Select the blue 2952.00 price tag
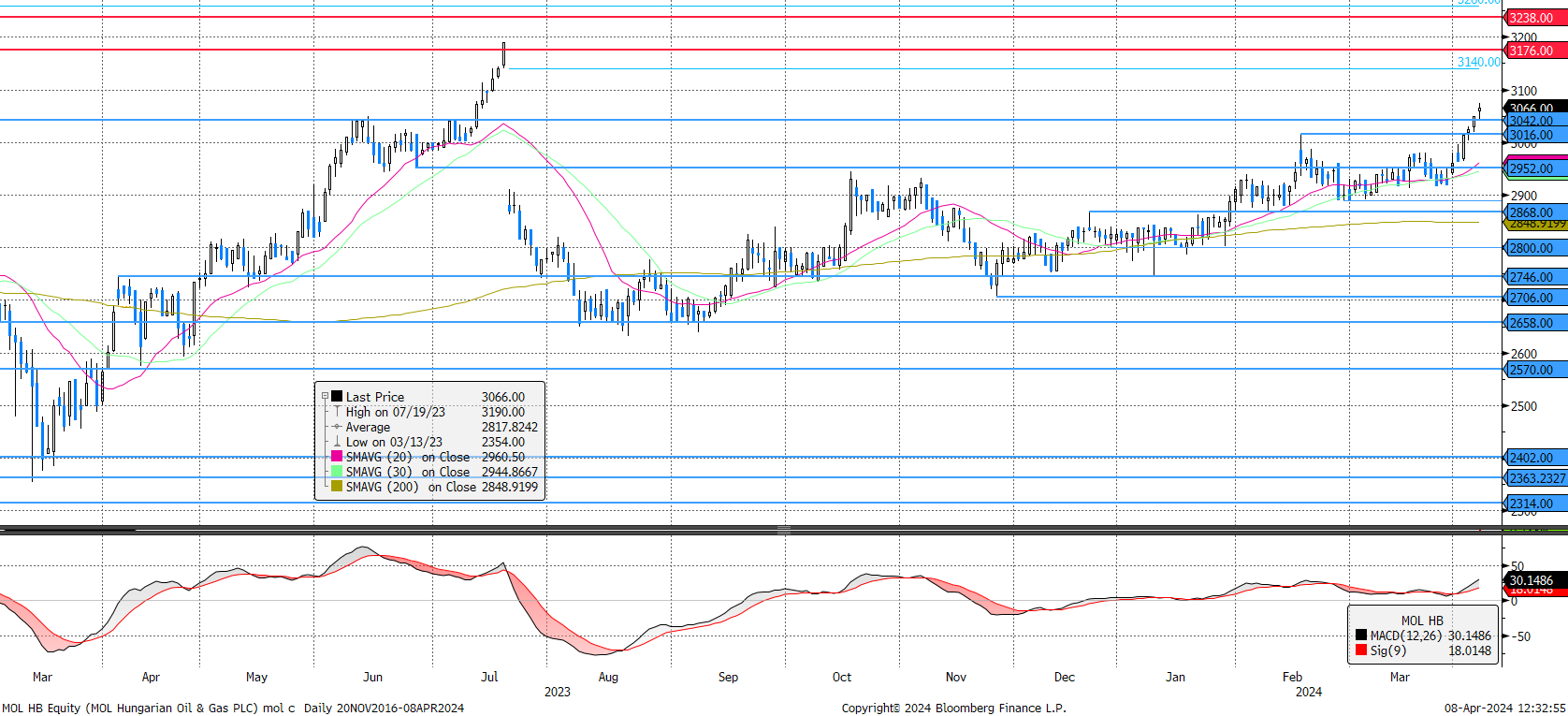This screenshot has height=716, width=1568. [x=1535, y=168]
